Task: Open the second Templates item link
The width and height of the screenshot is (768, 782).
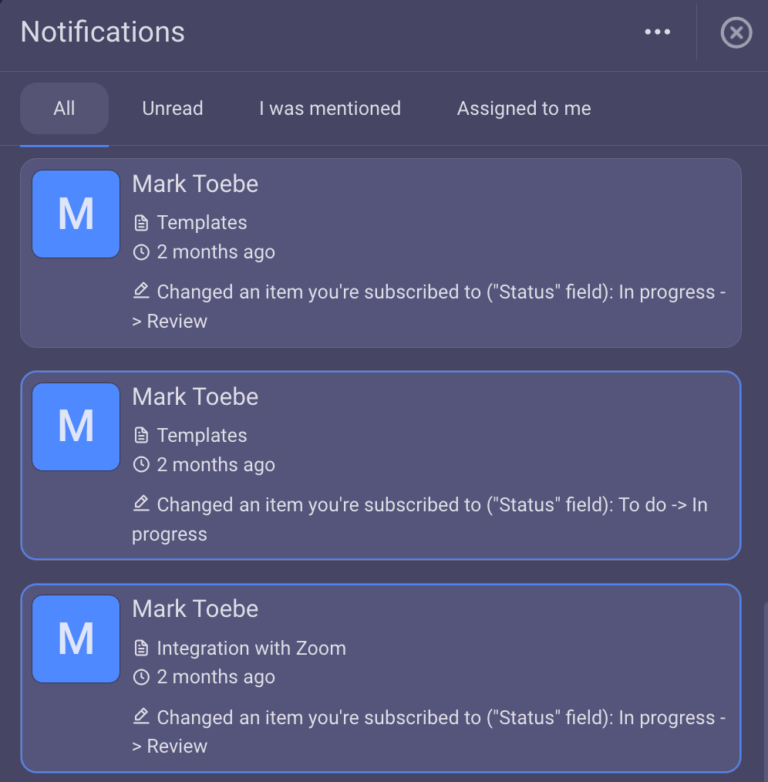Action: [202, 436]
